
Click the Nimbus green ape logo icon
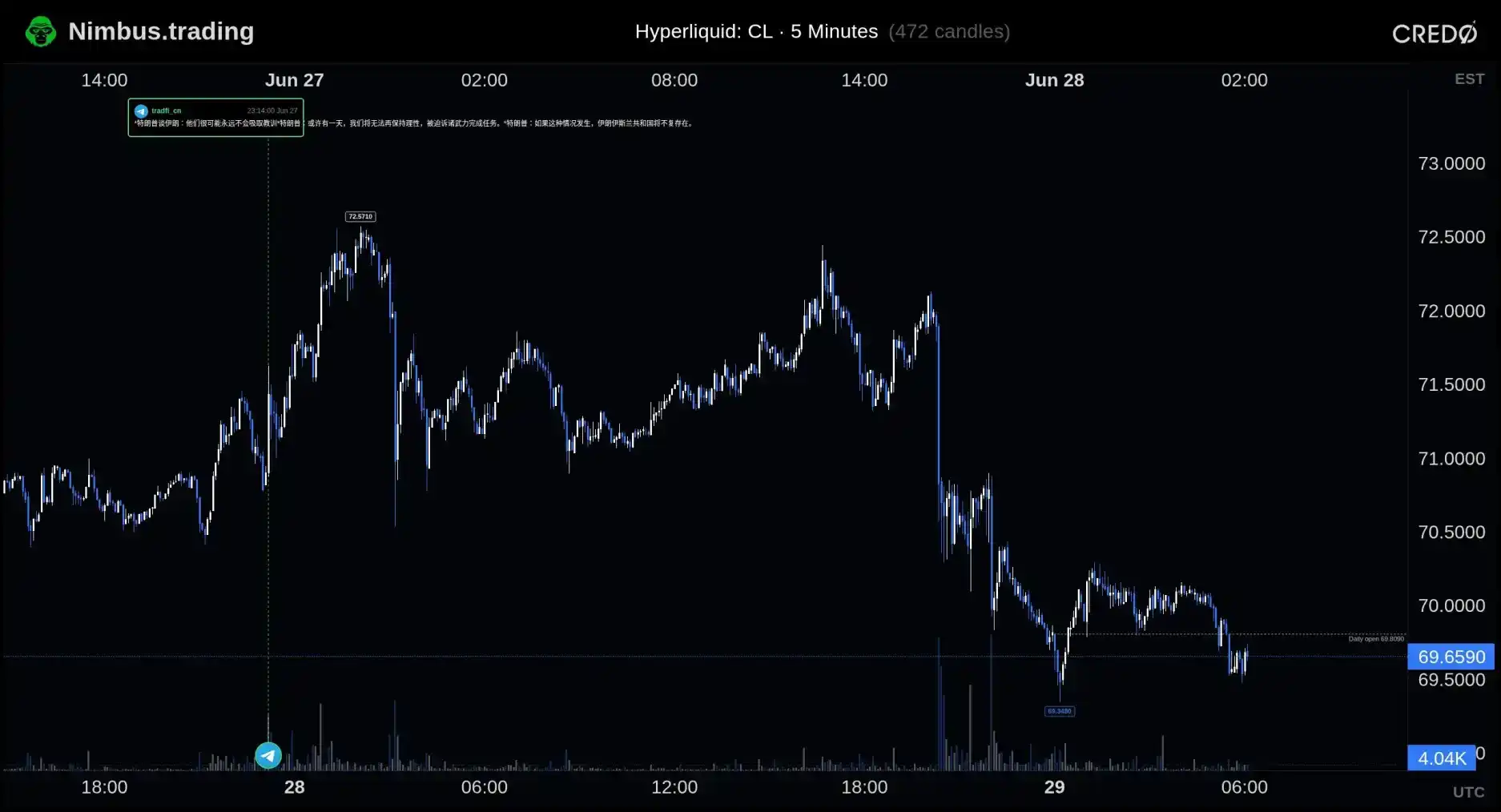pos(41,32)
